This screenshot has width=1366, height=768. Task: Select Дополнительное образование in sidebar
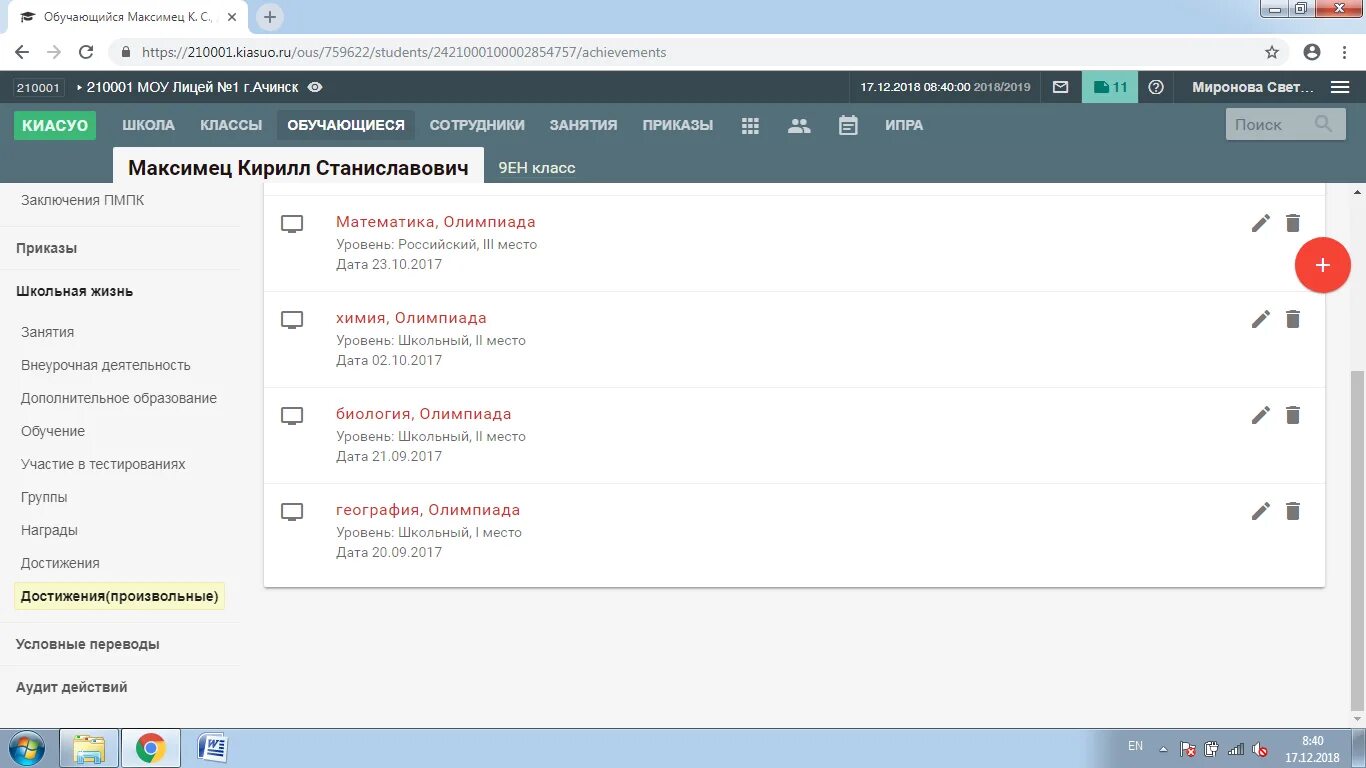[x=119, y=398]
